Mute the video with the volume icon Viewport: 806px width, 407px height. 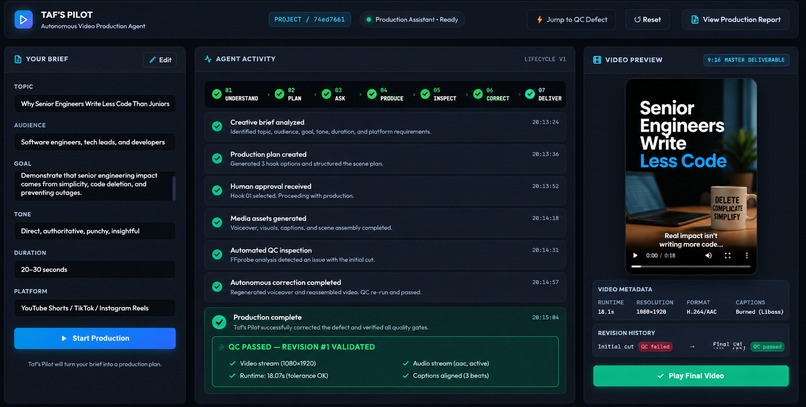(709, 255)
